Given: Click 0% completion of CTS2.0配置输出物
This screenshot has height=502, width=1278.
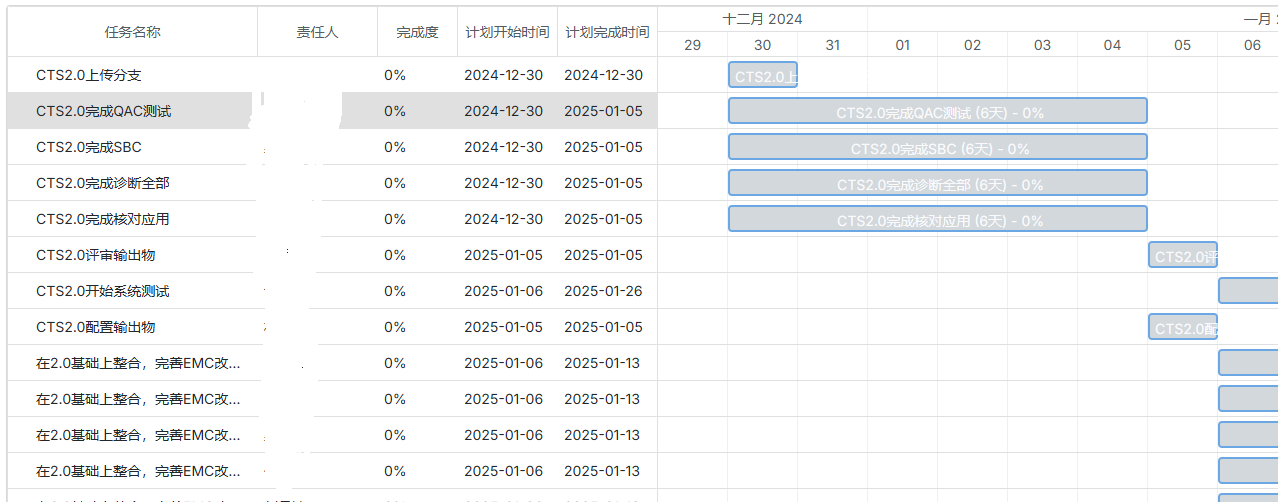Looking at the screenshot, I should pyautogui.click(x=395, y=327).
